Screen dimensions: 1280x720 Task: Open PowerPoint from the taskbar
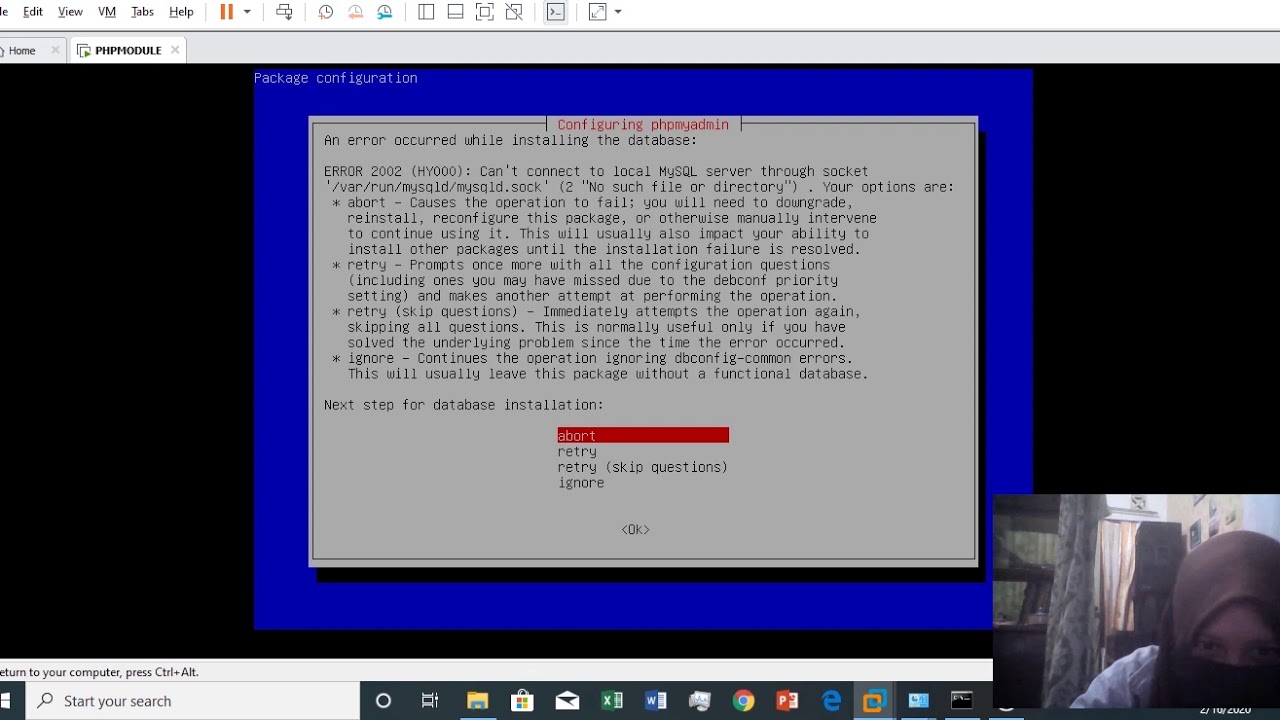(787, 701)
